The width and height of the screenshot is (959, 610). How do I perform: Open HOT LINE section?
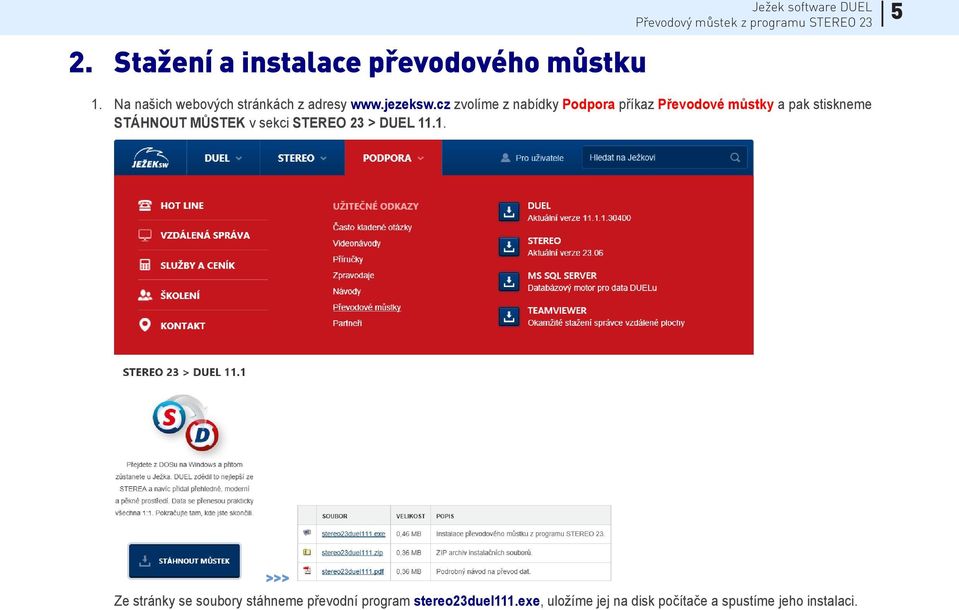tap(182, 206)
